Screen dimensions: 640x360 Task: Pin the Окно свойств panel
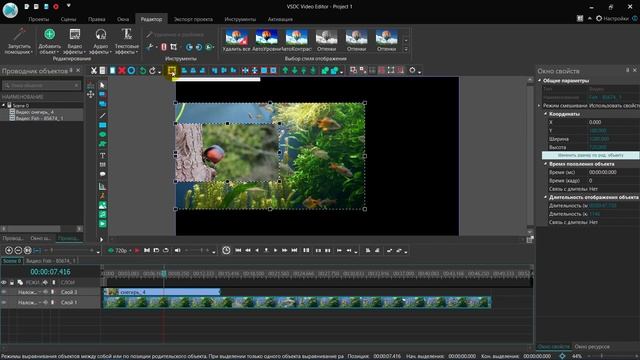[627, 70]
